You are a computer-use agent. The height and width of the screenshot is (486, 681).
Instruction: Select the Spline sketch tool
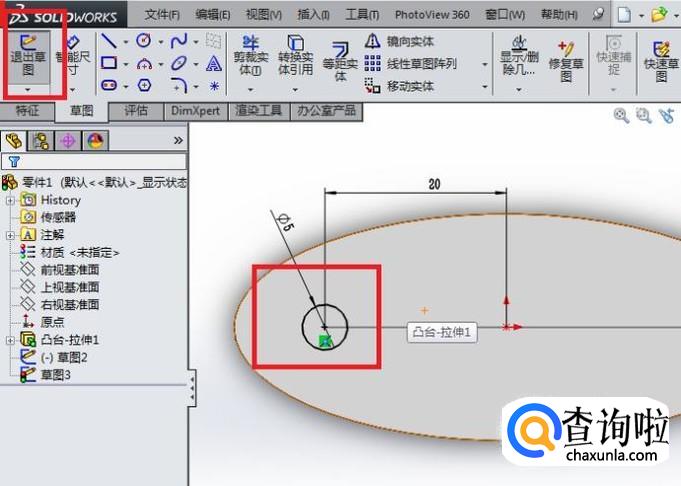tap(179, 41)
